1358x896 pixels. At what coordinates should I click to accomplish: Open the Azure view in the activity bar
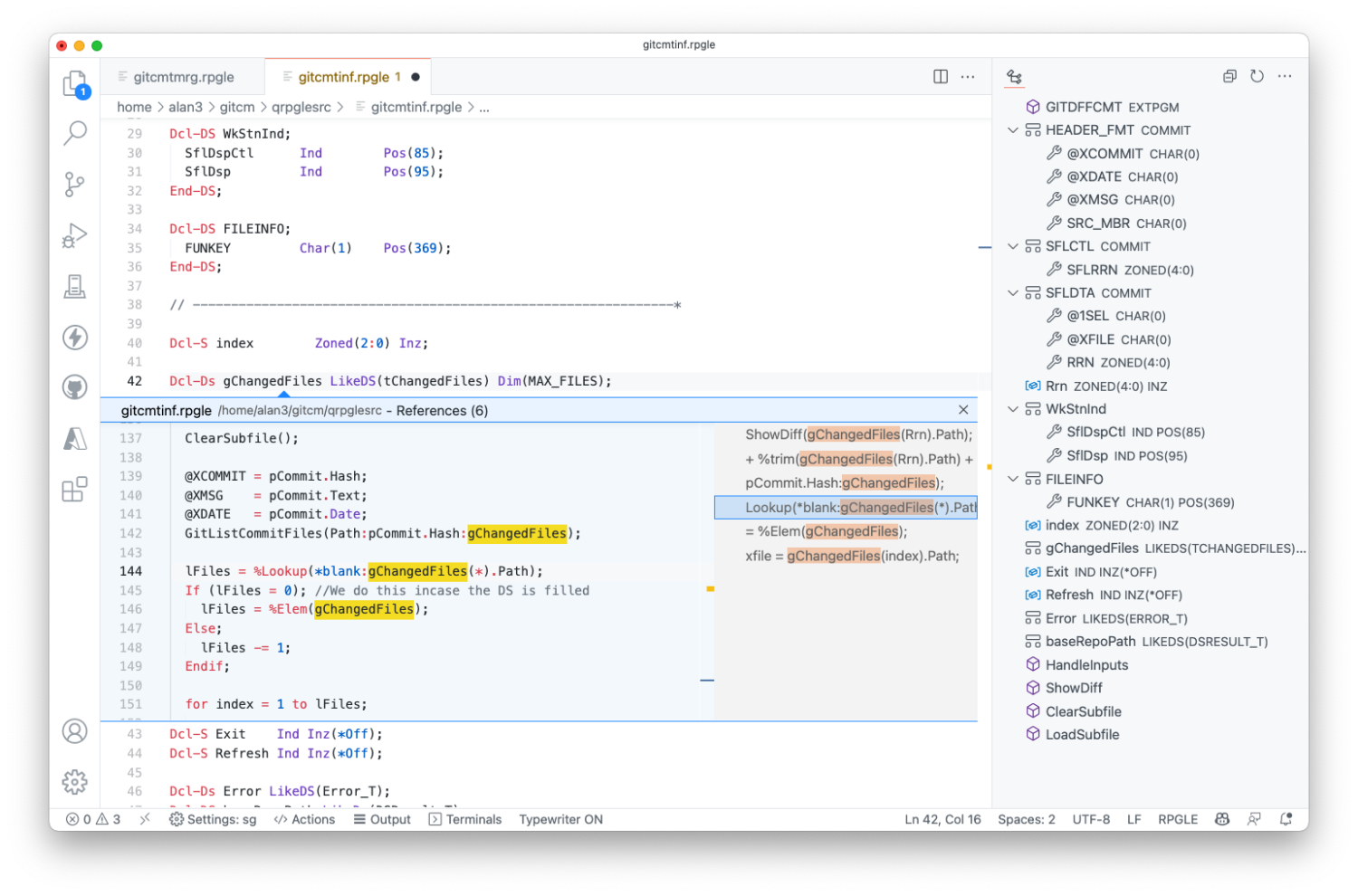[x=75, y=439]
